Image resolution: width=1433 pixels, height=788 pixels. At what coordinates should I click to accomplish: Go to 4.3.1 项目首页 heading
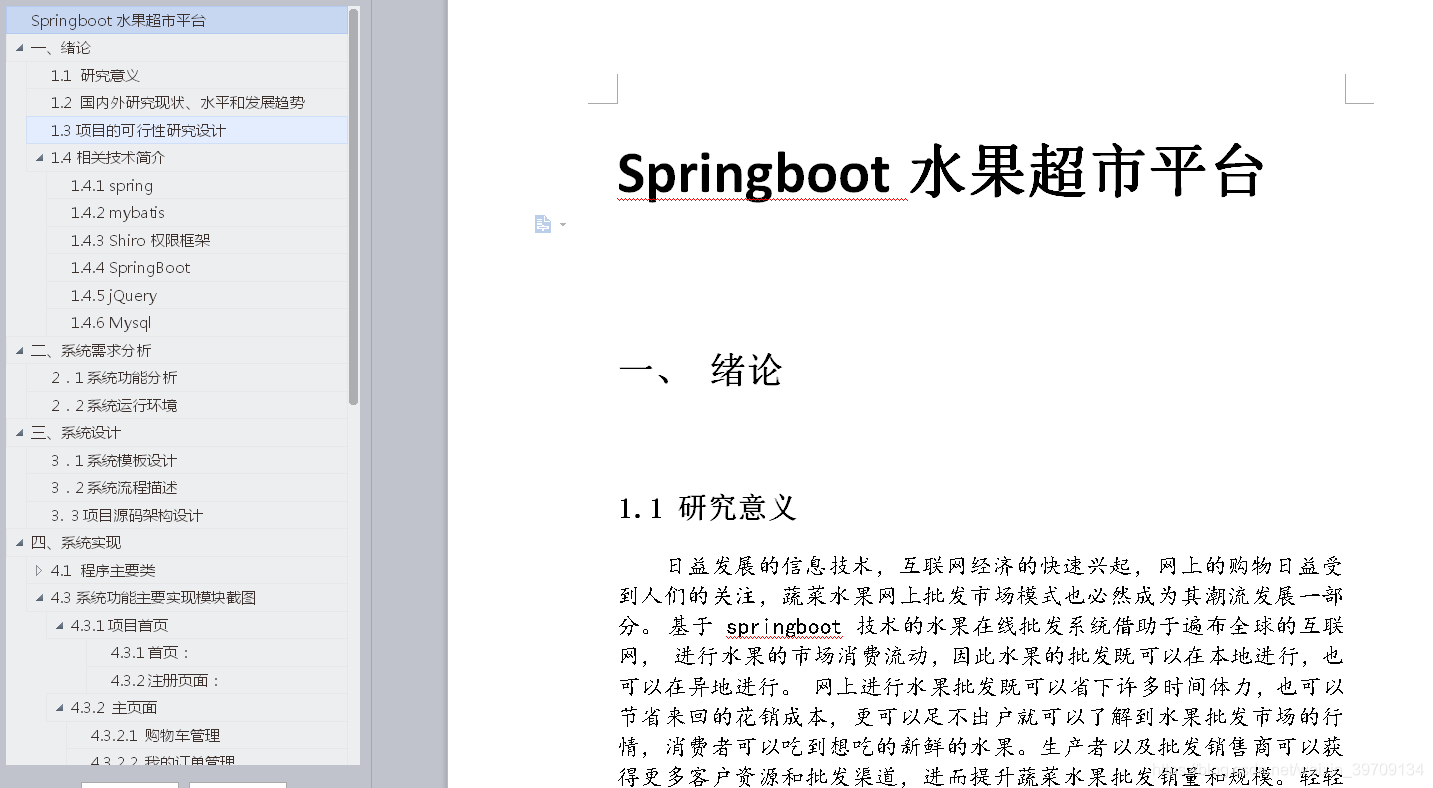tap(119, 625)
